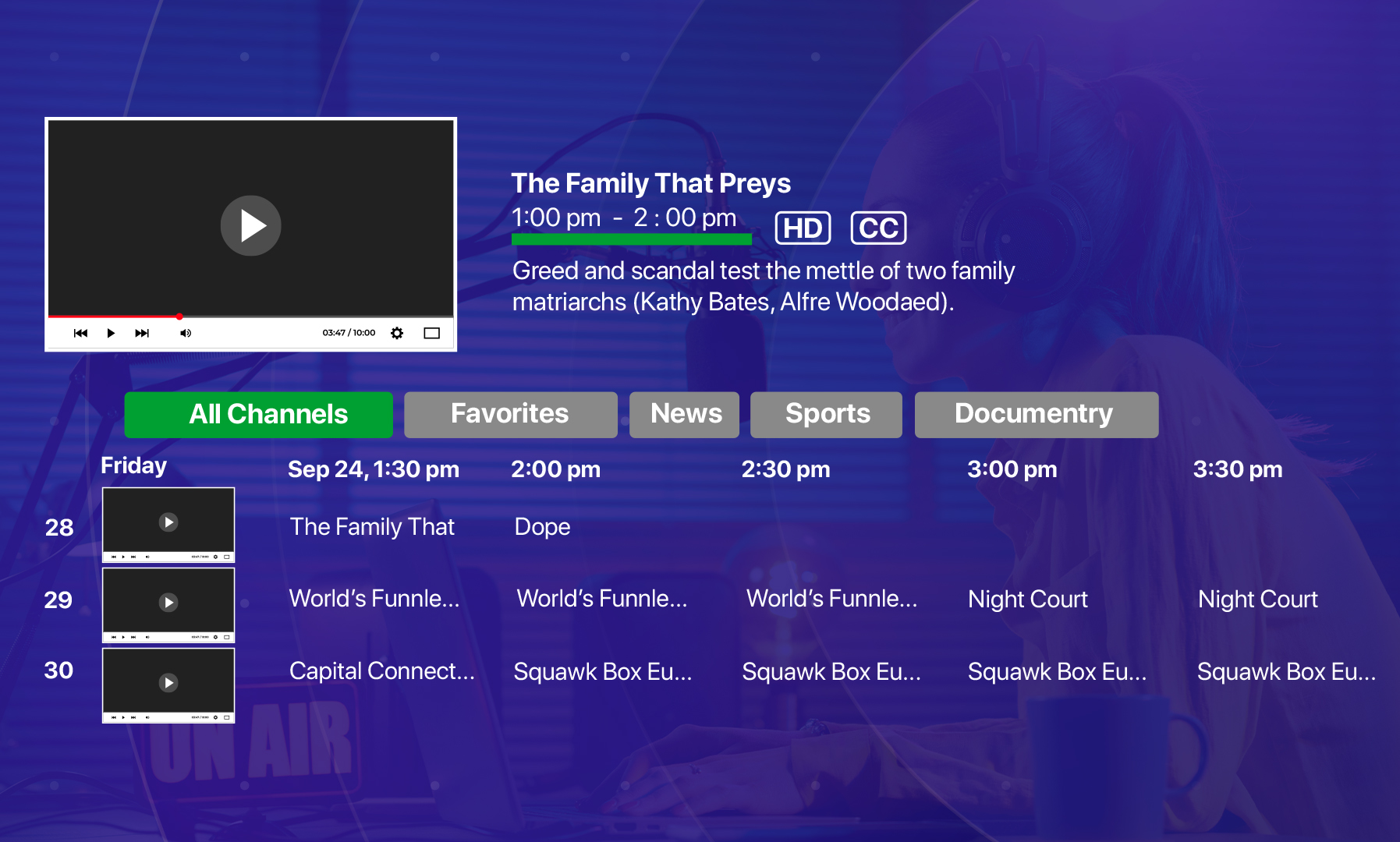1400x842 pixels.
Task: Open the main player settings gear
Action: 397,333
